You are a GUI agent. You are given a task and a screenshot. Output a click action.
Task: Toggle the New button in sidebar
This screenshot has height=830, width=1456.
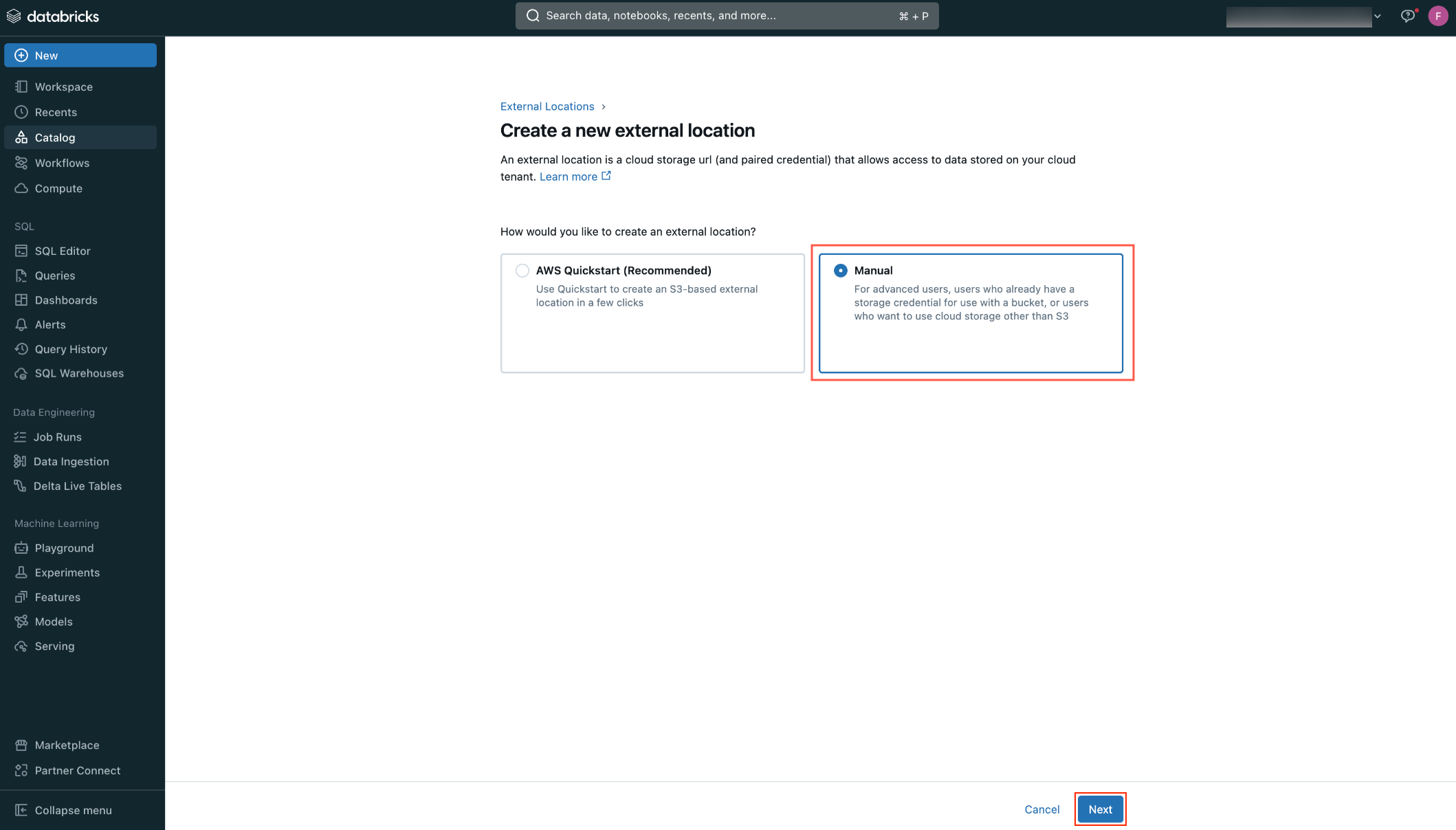pos(82,55)
